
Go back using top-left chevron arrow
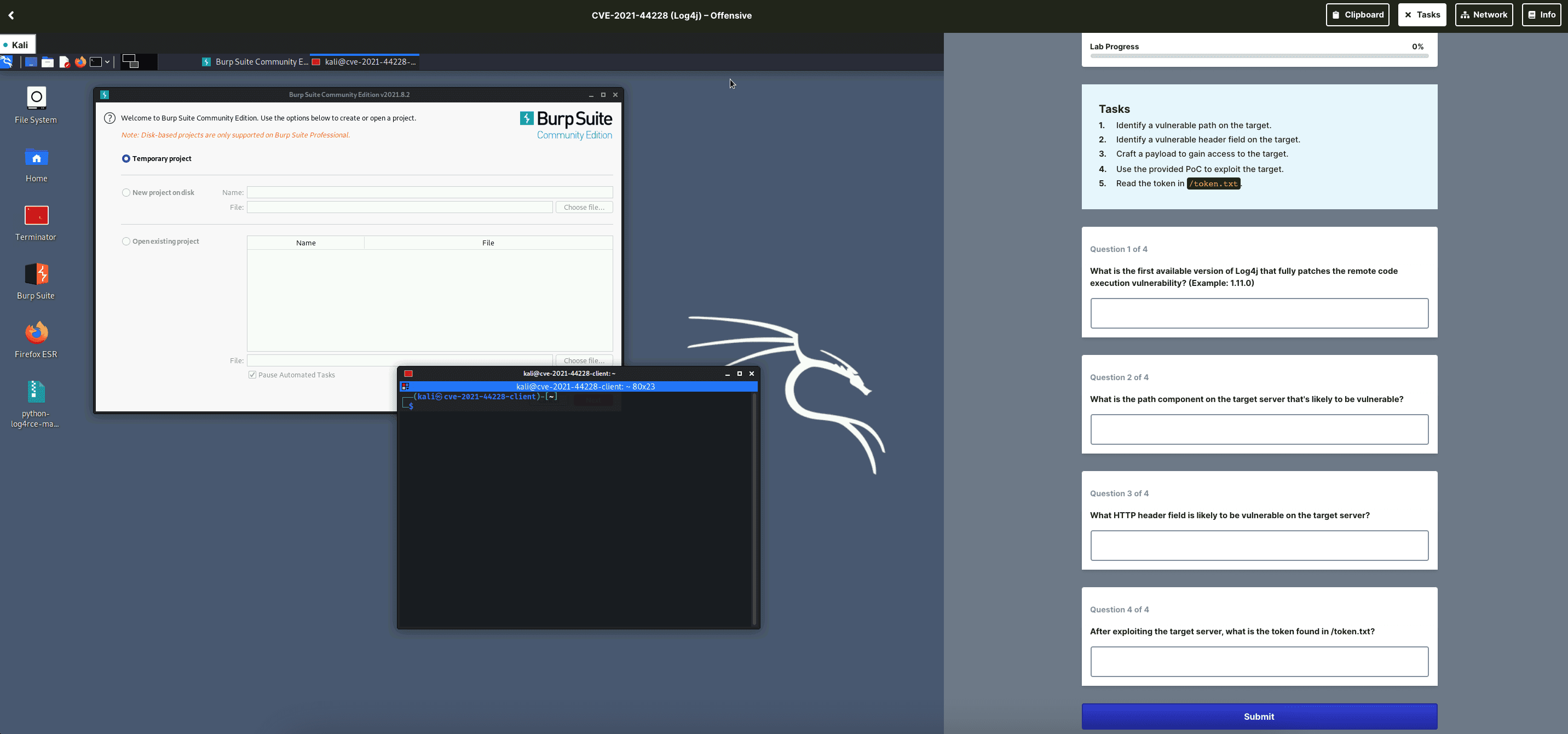[x=11, y=15]
